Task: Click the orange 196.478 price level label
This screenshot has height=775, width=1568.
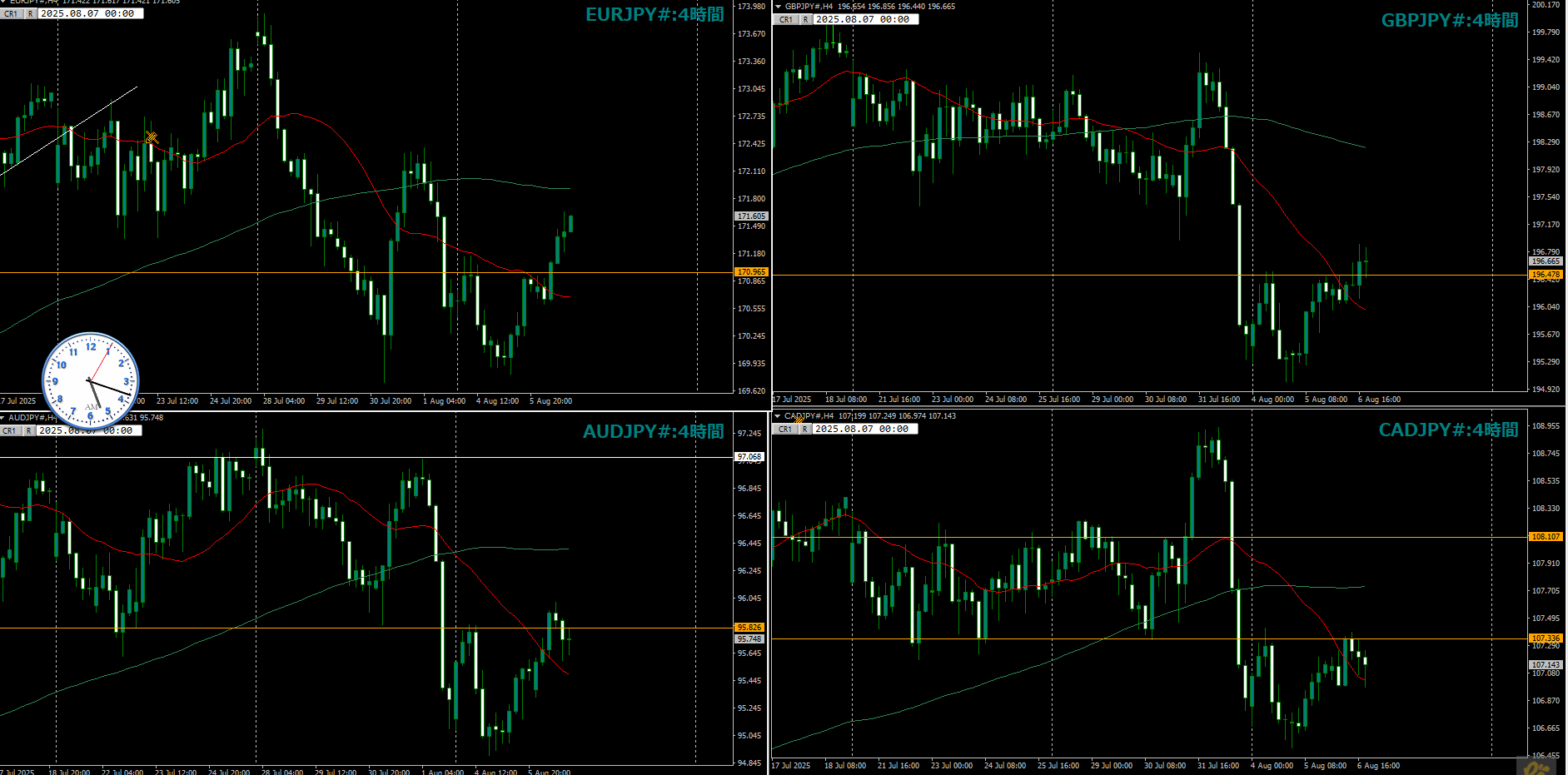Action: pyautogui.click(x=1546, y=274)
